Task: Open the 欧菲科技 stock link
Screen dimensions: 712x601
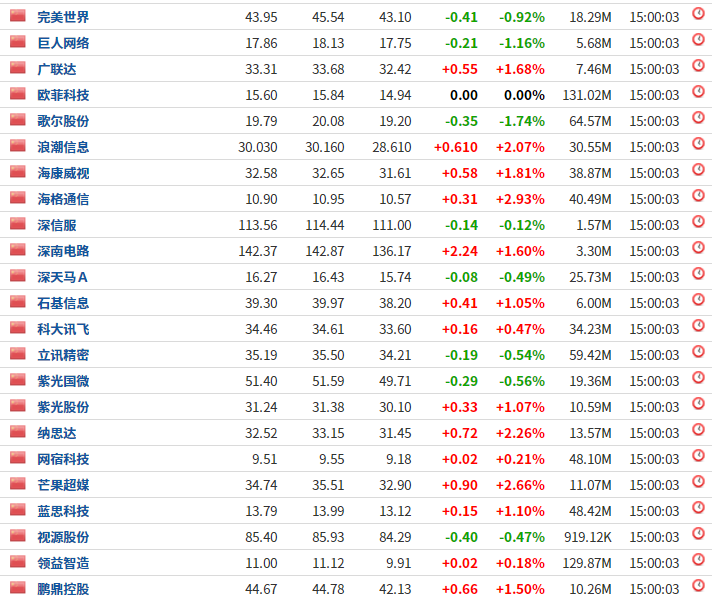Action: pos(63,95)
